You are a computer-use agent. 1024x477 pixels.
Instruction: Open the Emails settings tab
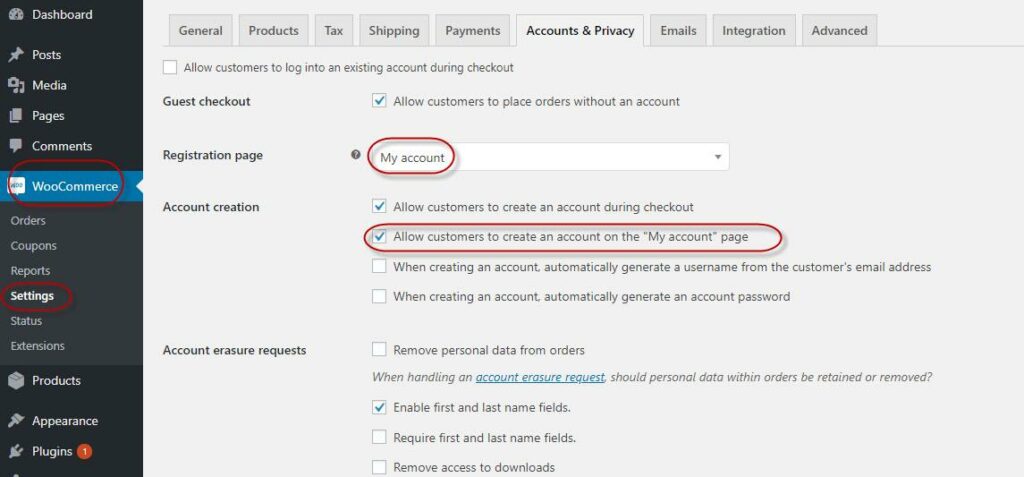678,30
